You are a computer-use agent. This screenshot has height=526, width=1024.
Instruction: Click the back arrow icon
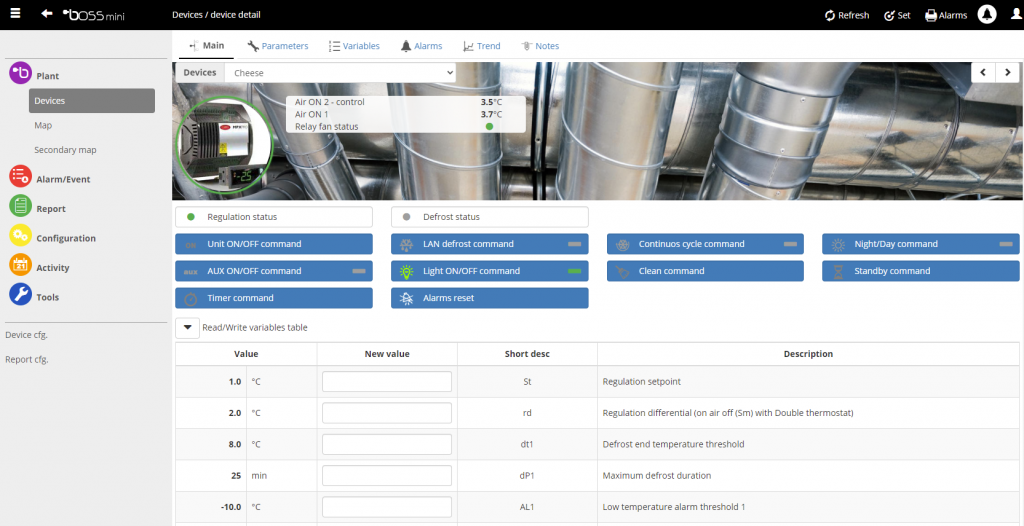pos(46,14)
